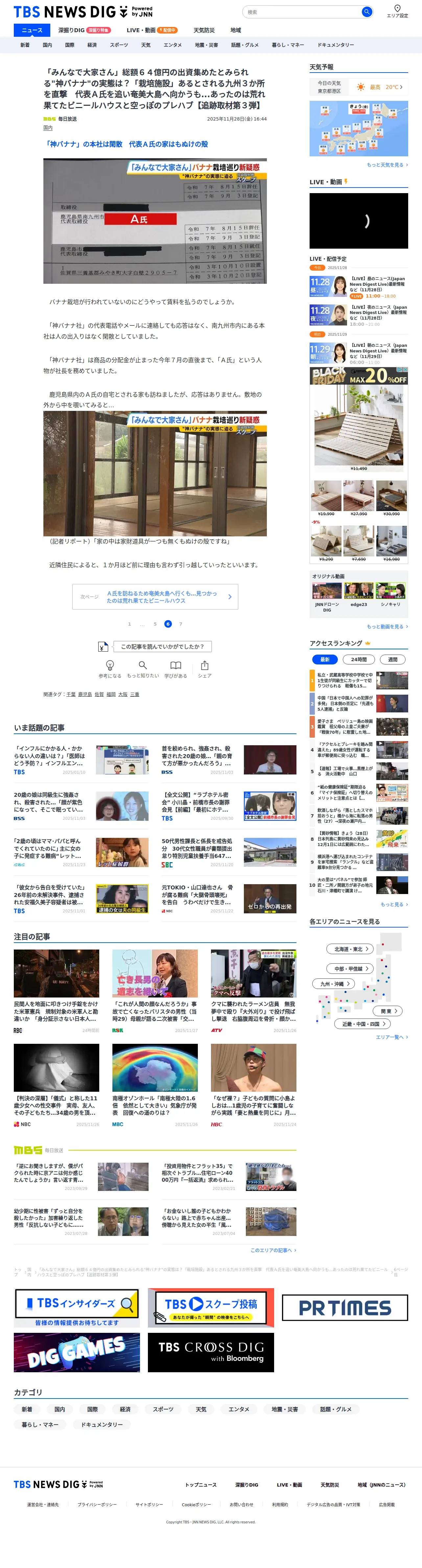
Task: Open the 次ページ next page box
Action: click(x=155, y=596)
